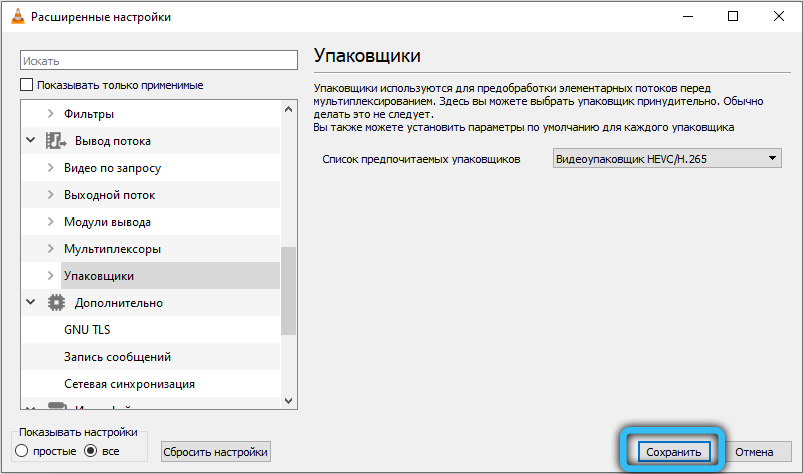Select Видео по запросу item
This screenshot has width=803, height=474.
(x=112, y=168)
